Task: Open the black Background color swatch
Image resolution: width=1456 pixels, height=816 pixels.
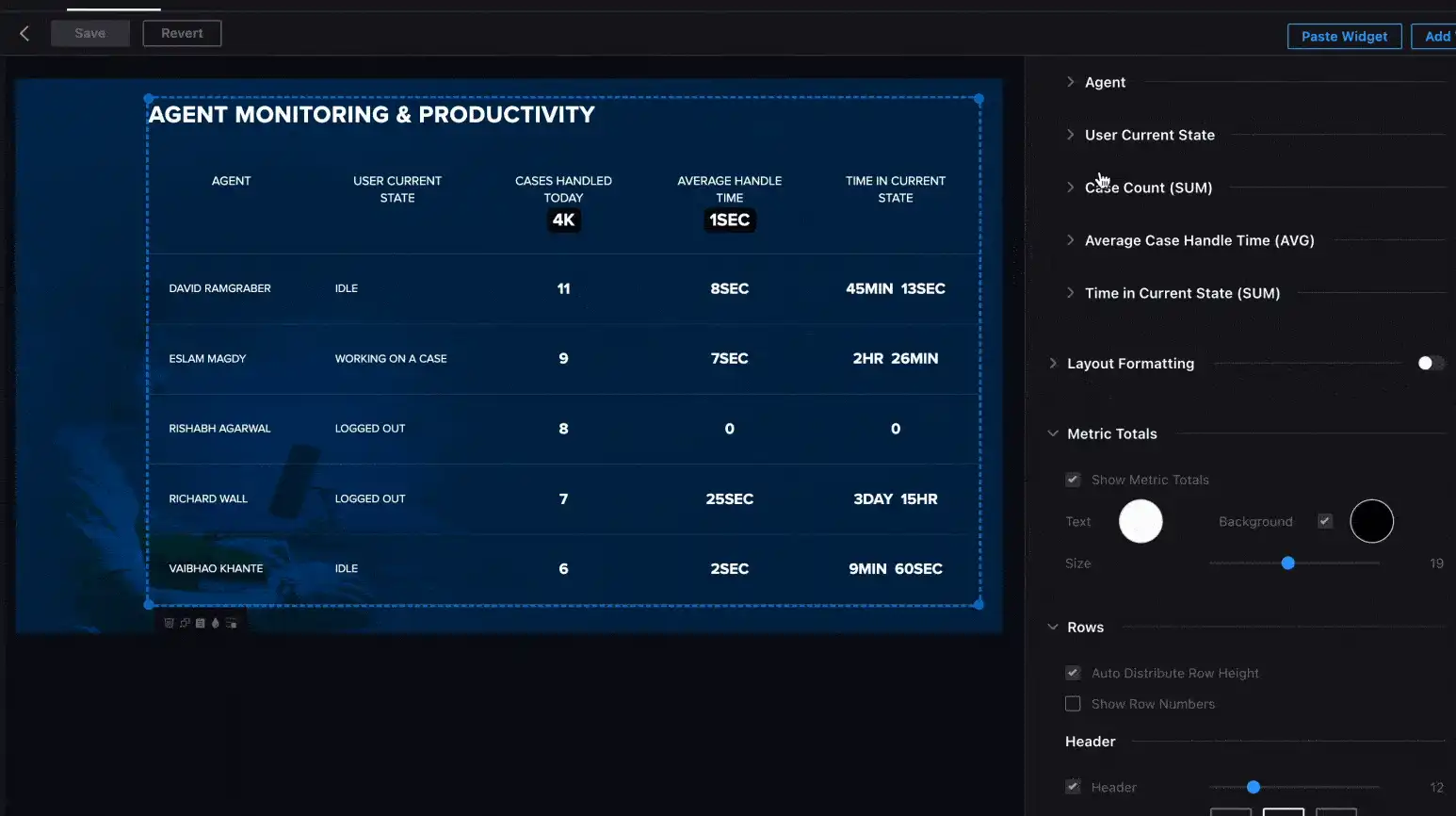Action: click(x=1371, y=521)
